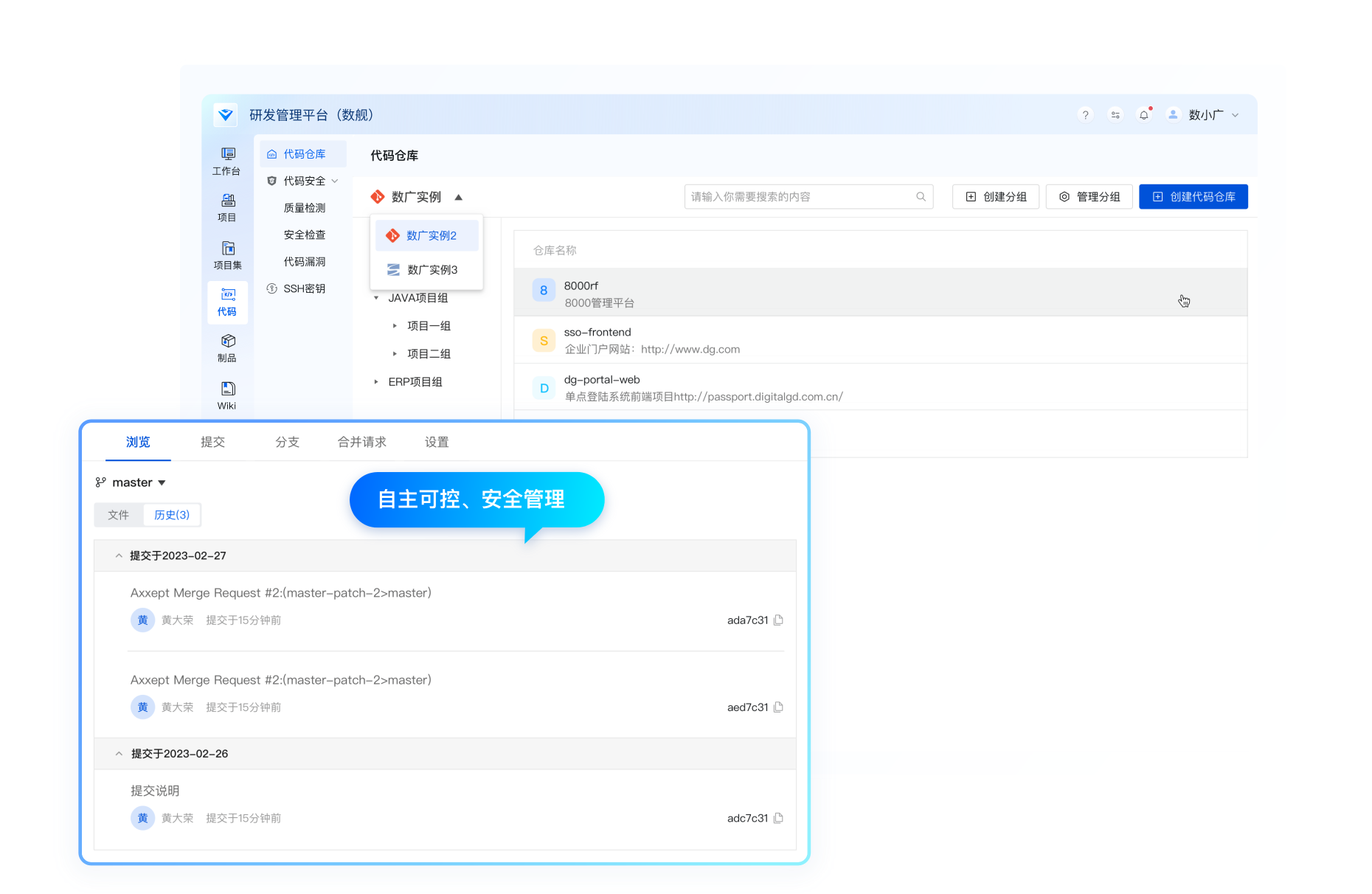Open the 工作台 workbench sidebar icon
1372x894 pixels.
pyautogui.click(x=227, y=161)
